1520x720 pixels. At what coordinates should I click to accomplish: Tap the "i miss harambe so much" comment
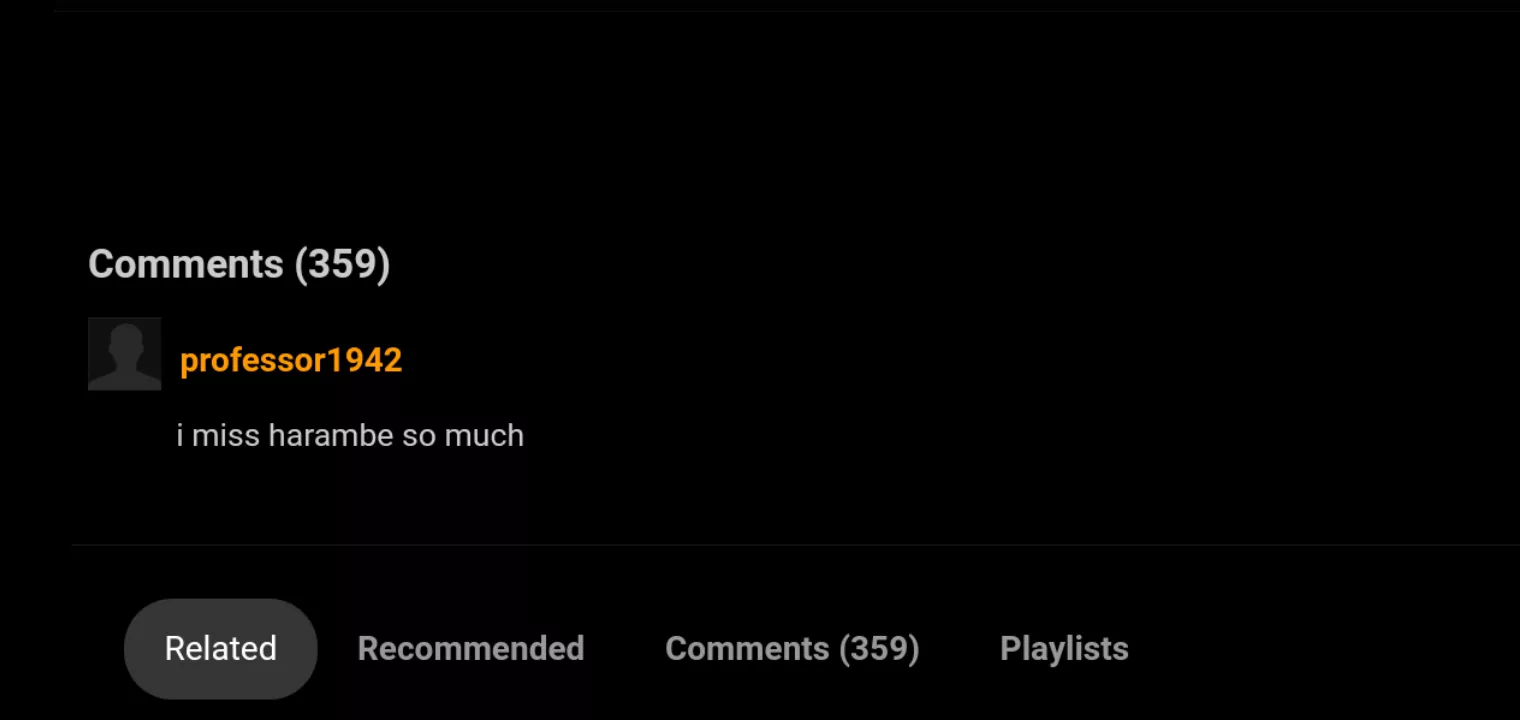(x=350, y=436)
